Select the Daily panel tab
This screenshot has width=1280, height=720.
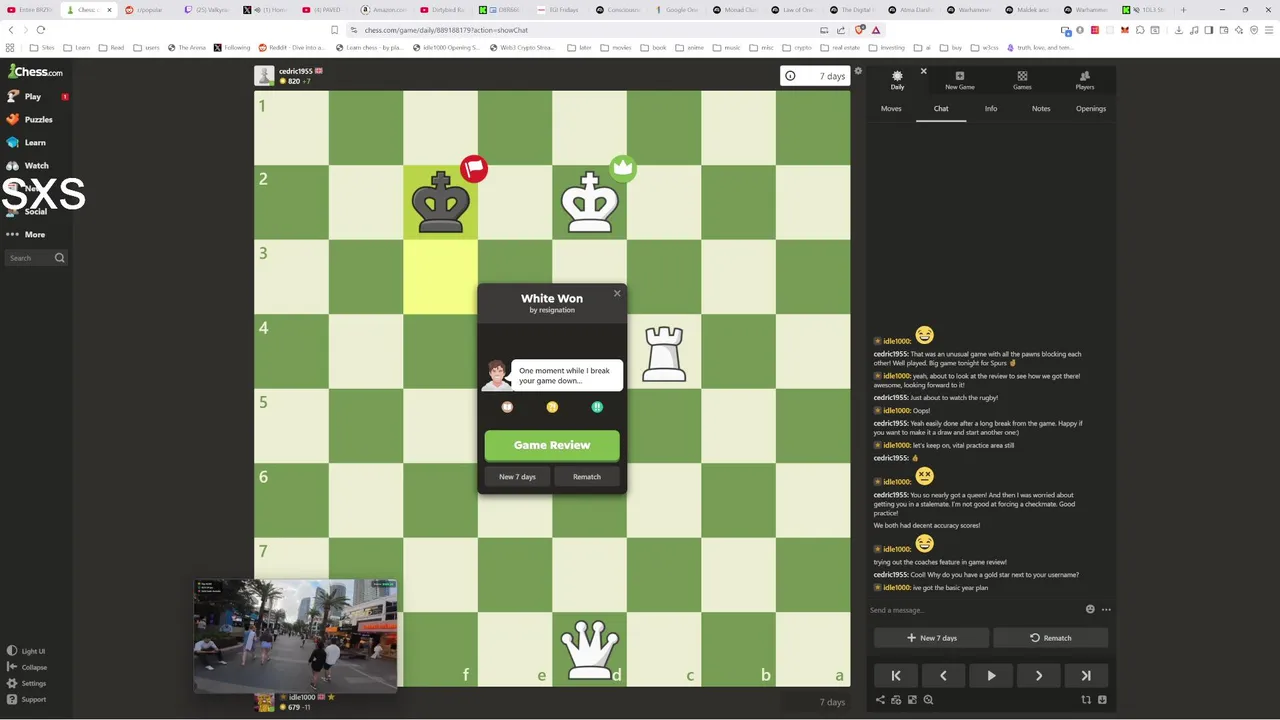pyautogui.click(x=897, y=80)
